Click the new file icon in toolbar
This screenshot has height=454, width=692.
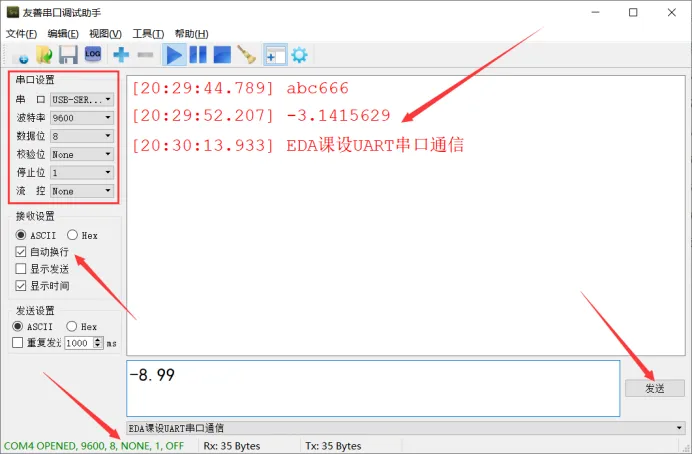coord(20,56)
